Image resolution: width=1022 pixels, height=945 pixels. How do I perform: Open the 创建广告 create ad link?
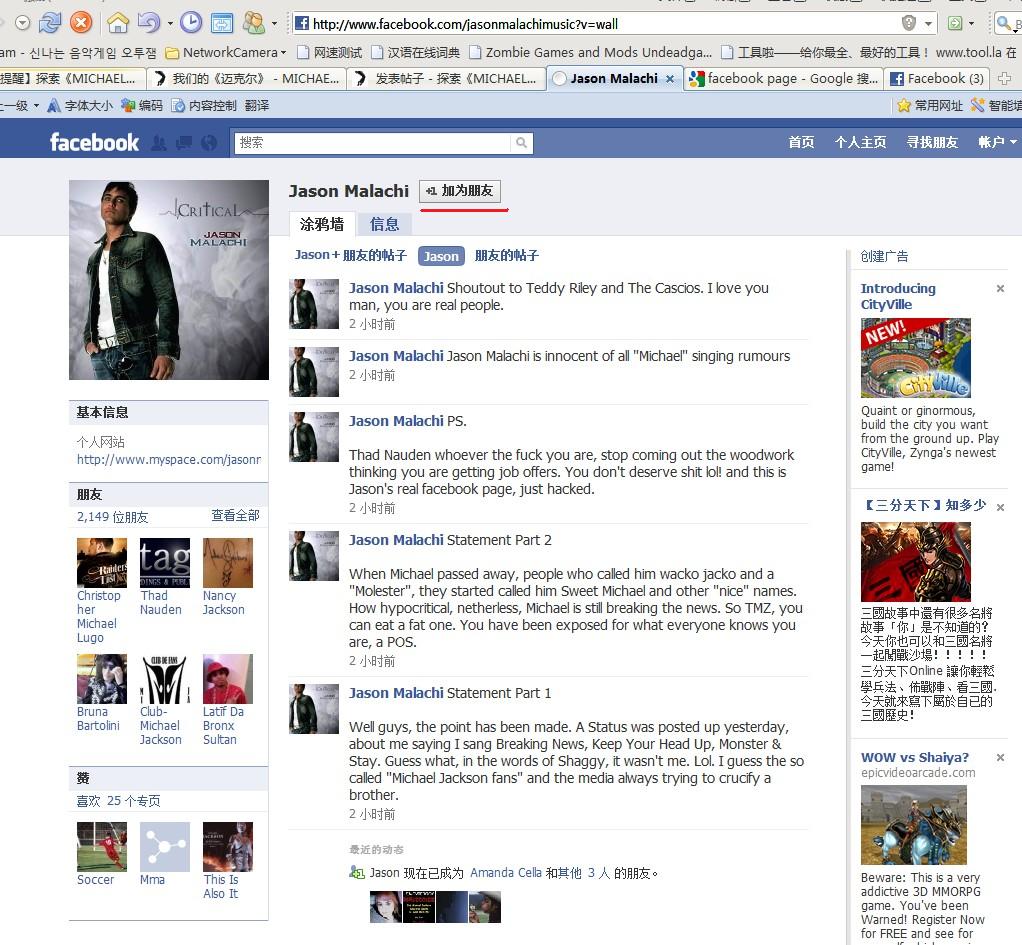point(884,256)
